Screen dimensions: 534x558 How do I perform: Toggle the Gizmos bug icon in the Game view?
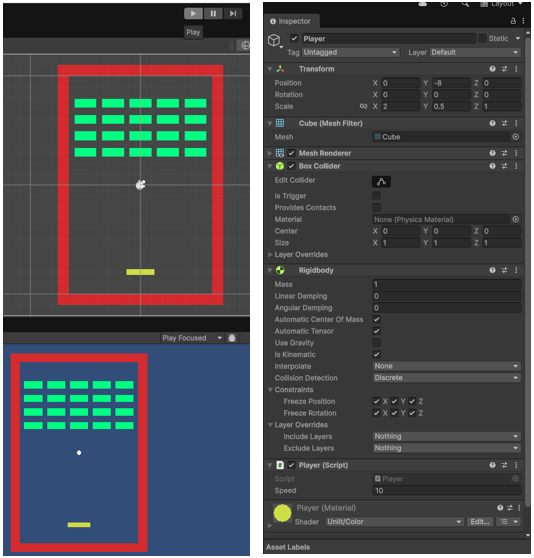232,338
